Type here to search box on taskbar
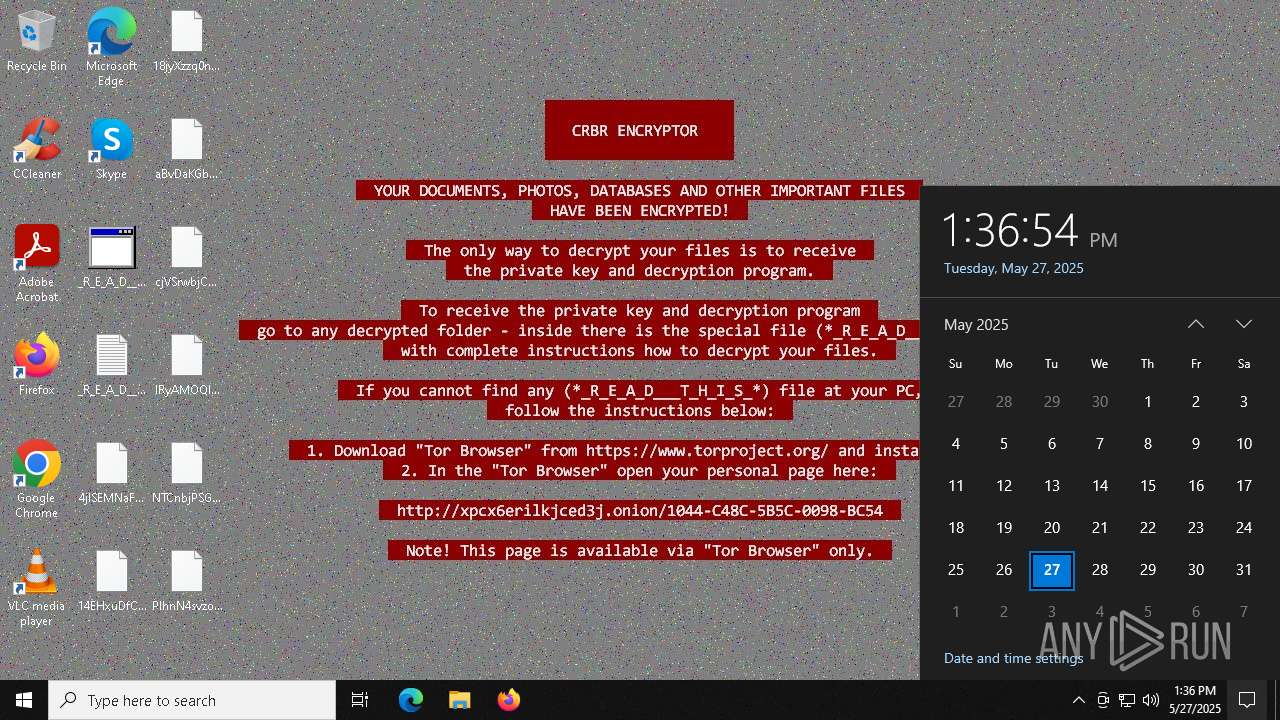The height and width of the screenshot is (720, 1280). (x=192, y=700)
